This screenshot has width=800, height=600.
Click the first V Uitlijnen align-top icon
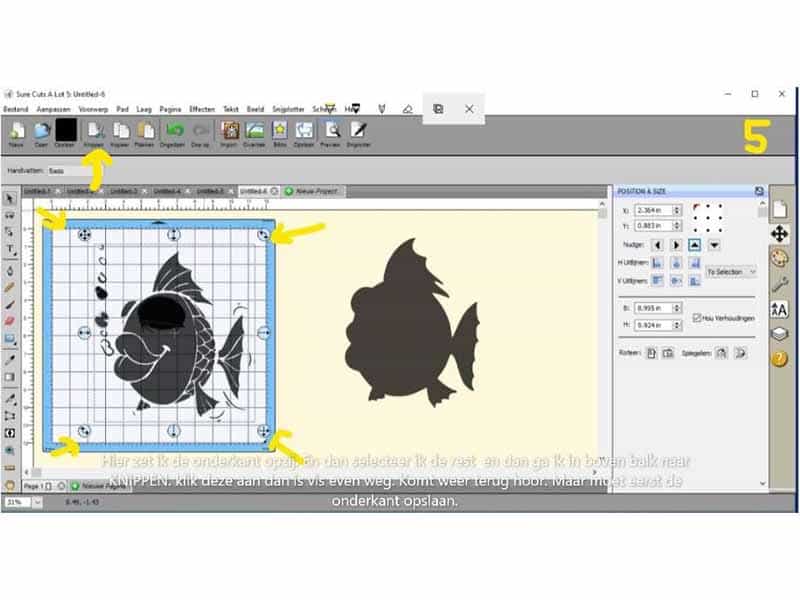click(x=657, y=281)
